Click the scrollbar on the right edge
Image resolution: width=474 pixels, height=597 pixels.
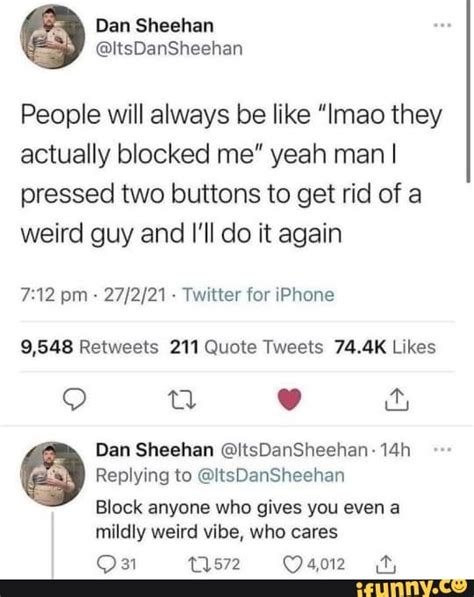469,91
